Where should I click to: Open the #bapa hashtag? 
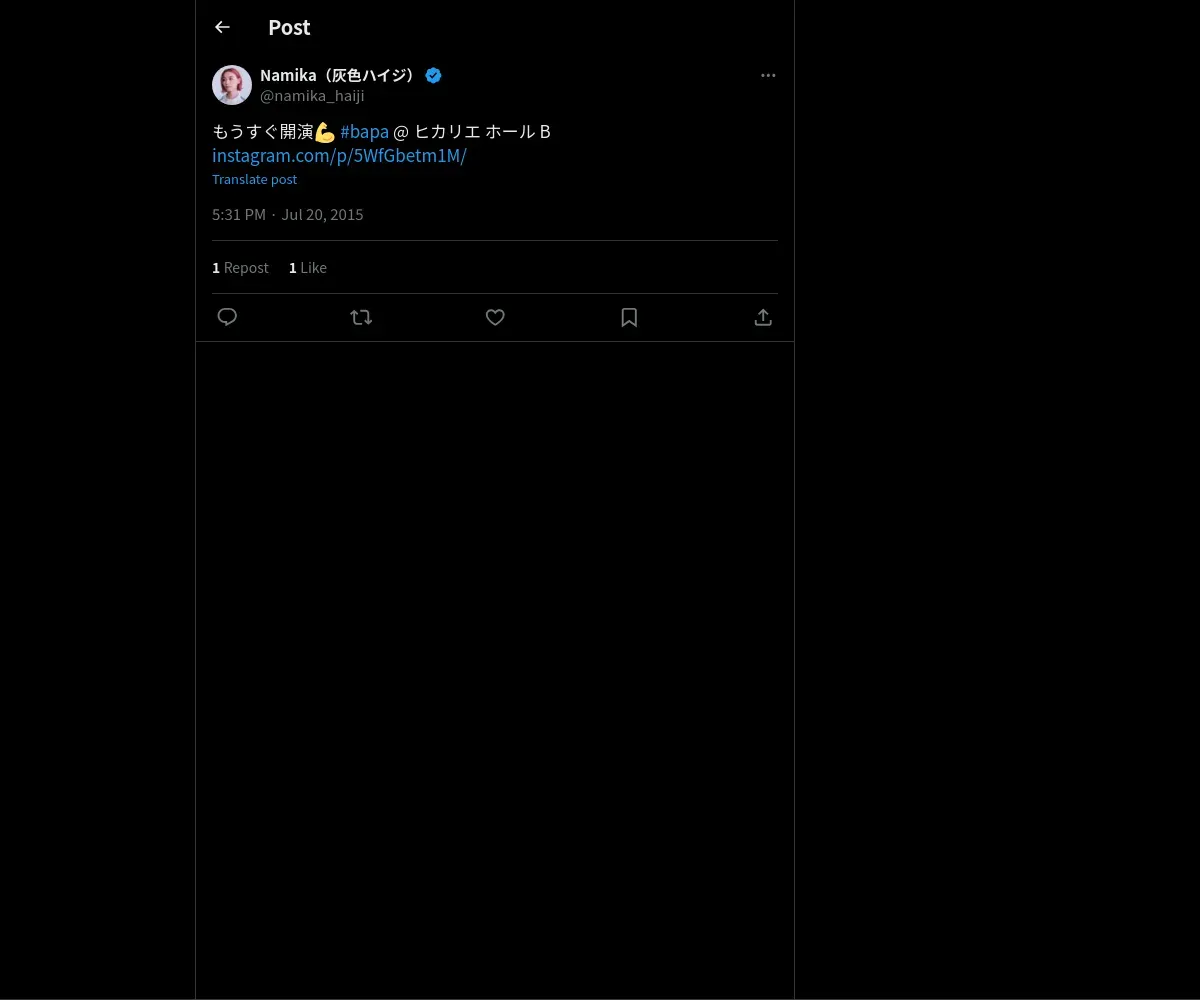click(364, 132)
